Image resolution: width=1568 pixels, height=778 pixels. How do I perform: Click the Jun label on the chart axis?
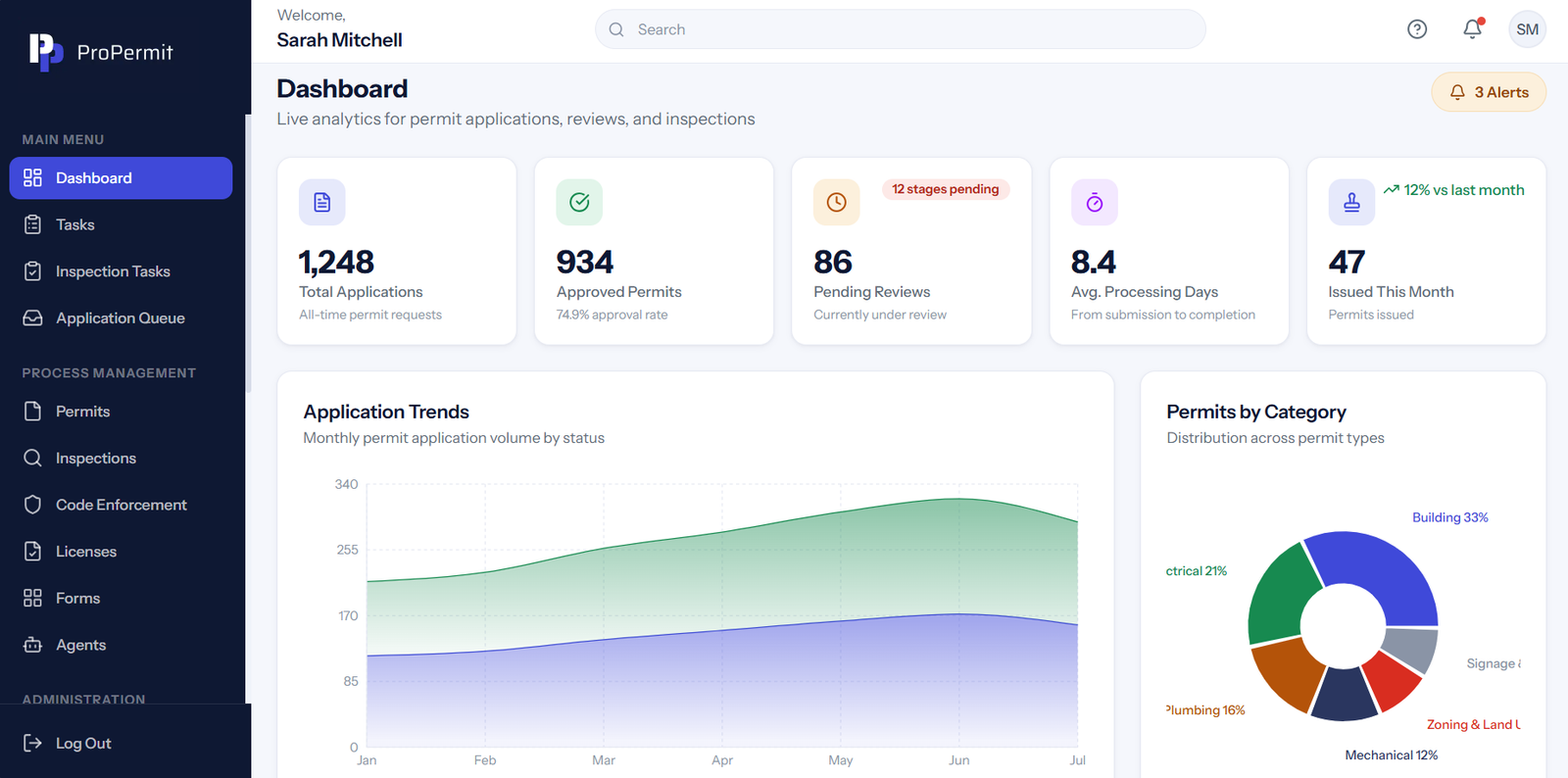(959, 760)
